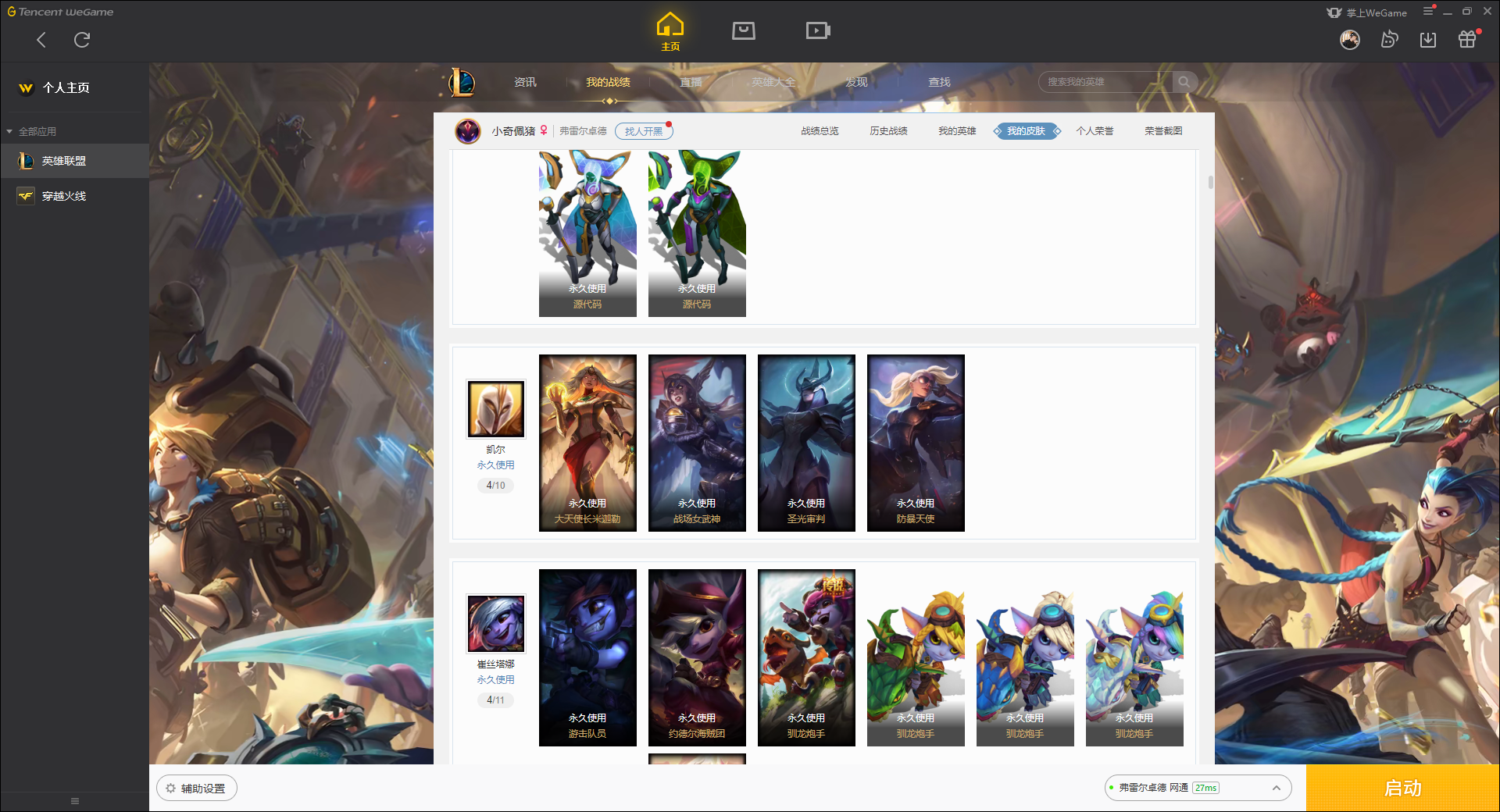This screenshot has width=1500, height=812.
Task: Open the 我的皮肤 sub-tab
Action: (x=1026, y=131)
